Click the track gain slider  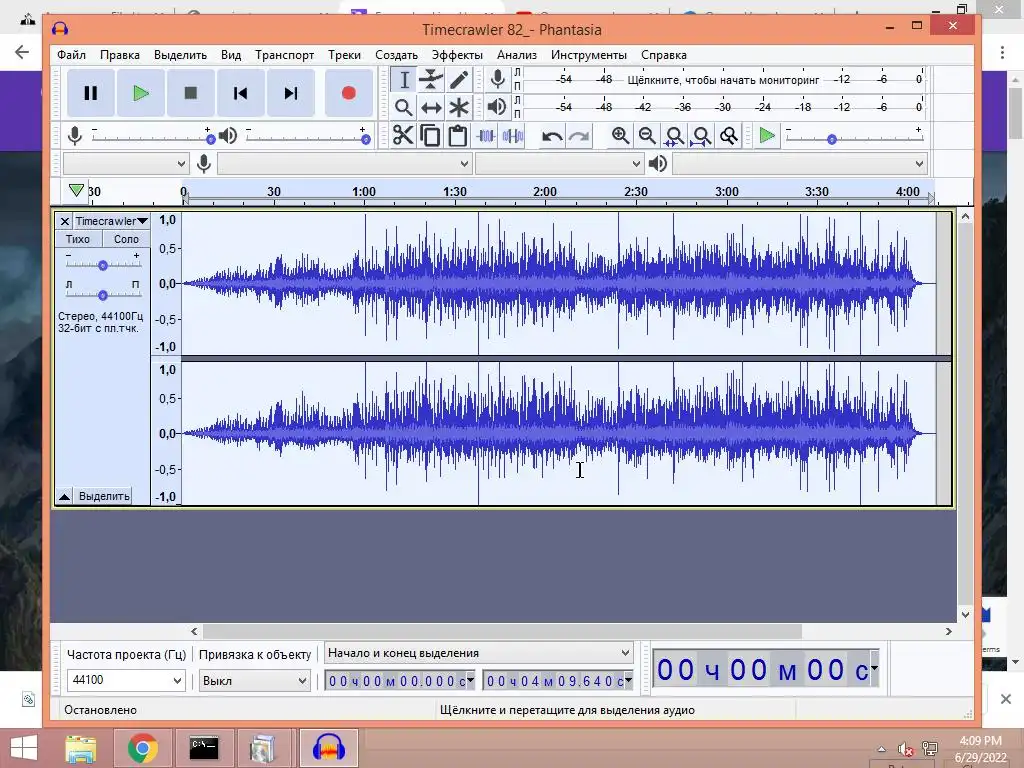pyautogui.click(x=103, y=264)
